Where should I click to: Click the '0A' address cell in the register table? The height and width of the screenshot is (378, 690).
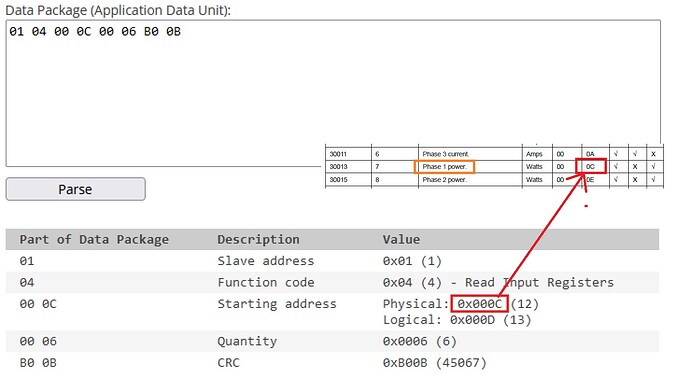(x=590, y=154)
